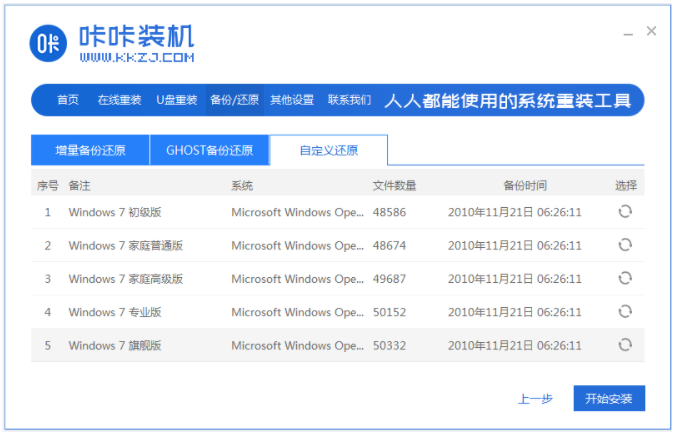This screenshot has height=433, width=675.
Task: Close the 咔咔装机 window
Action: coord(651,31)
